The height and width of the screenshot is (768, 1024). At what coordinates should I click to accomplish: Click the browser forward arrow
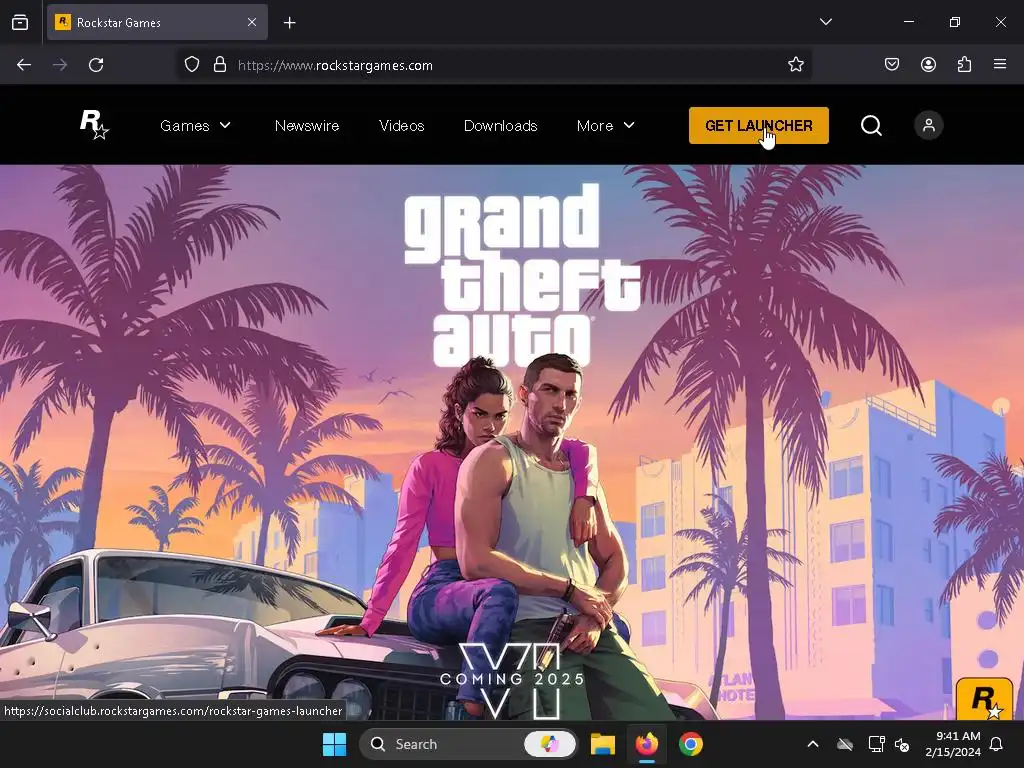tap(60, 65)
